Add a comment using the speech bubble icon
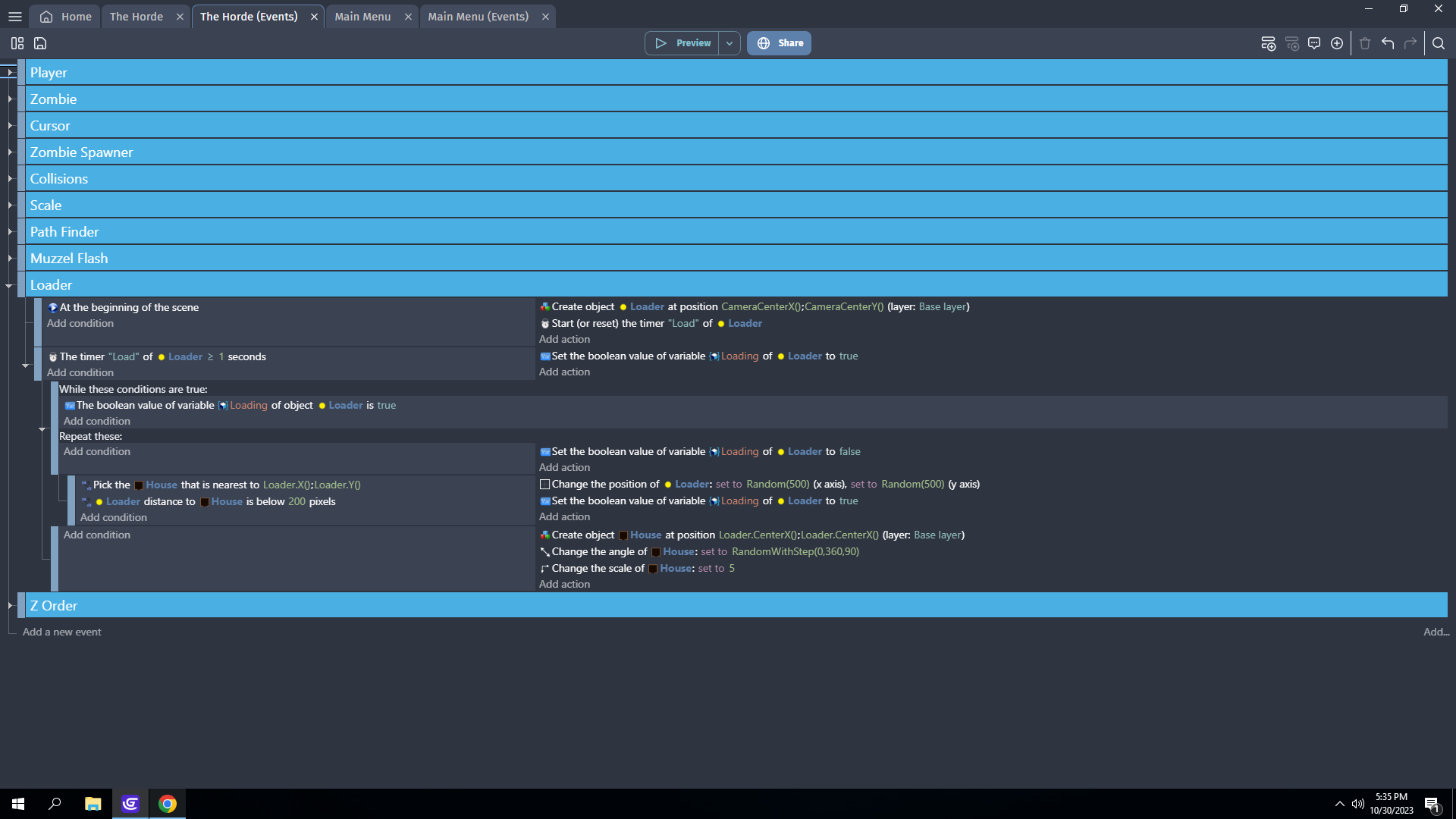Screen dimensions: 1456x819 [x=1314, y=43]
